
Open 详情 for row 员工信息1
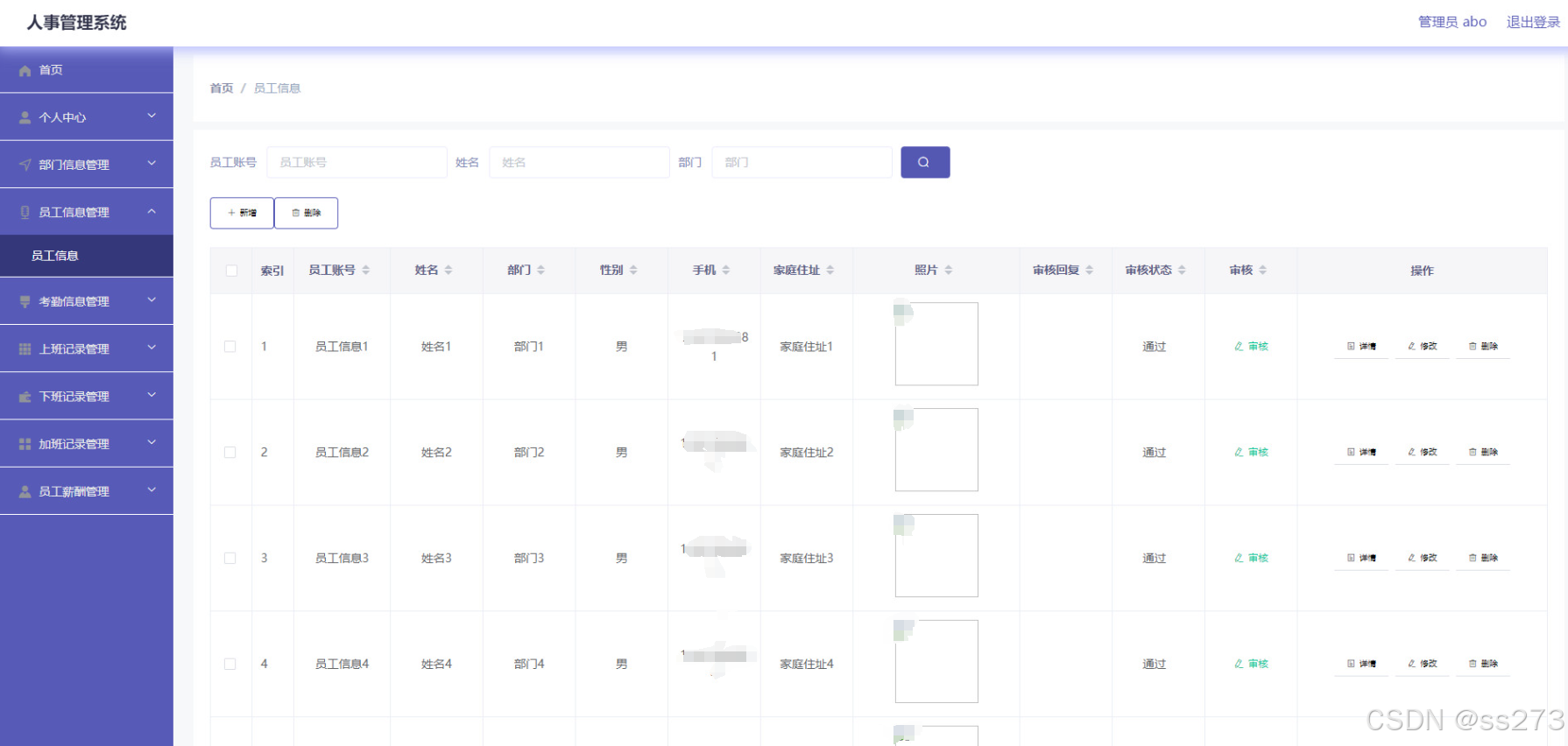tap(1361, 347)
